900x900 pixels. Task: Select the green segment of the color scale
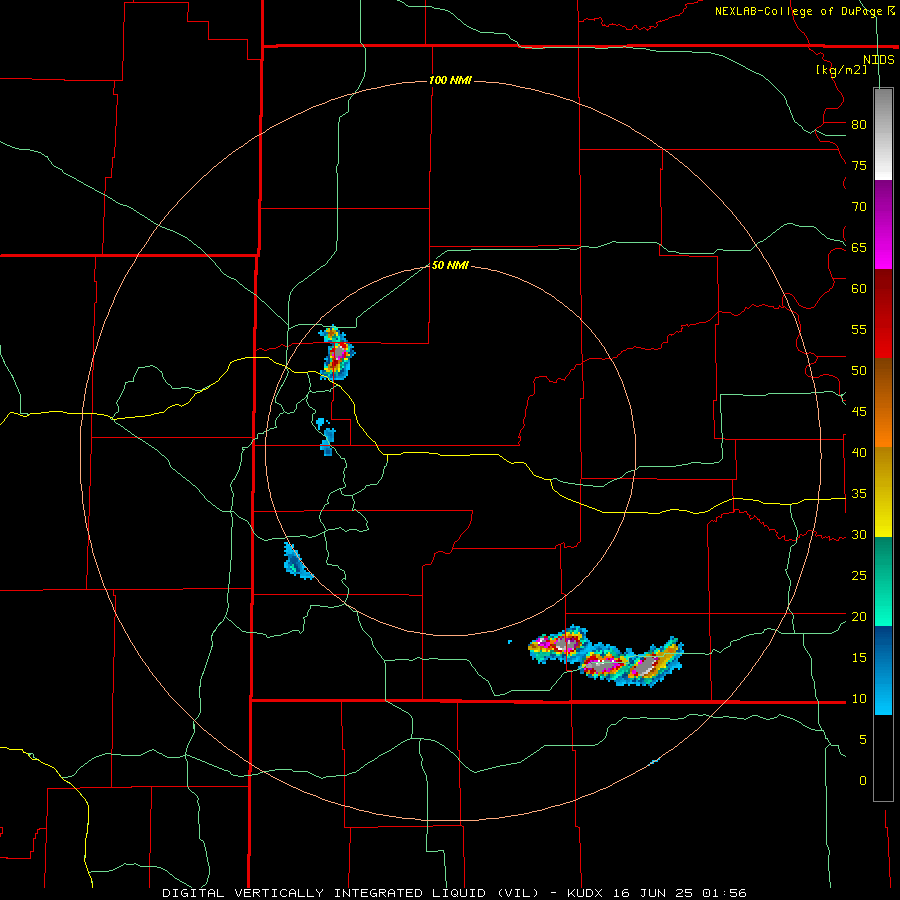[883, 581]
